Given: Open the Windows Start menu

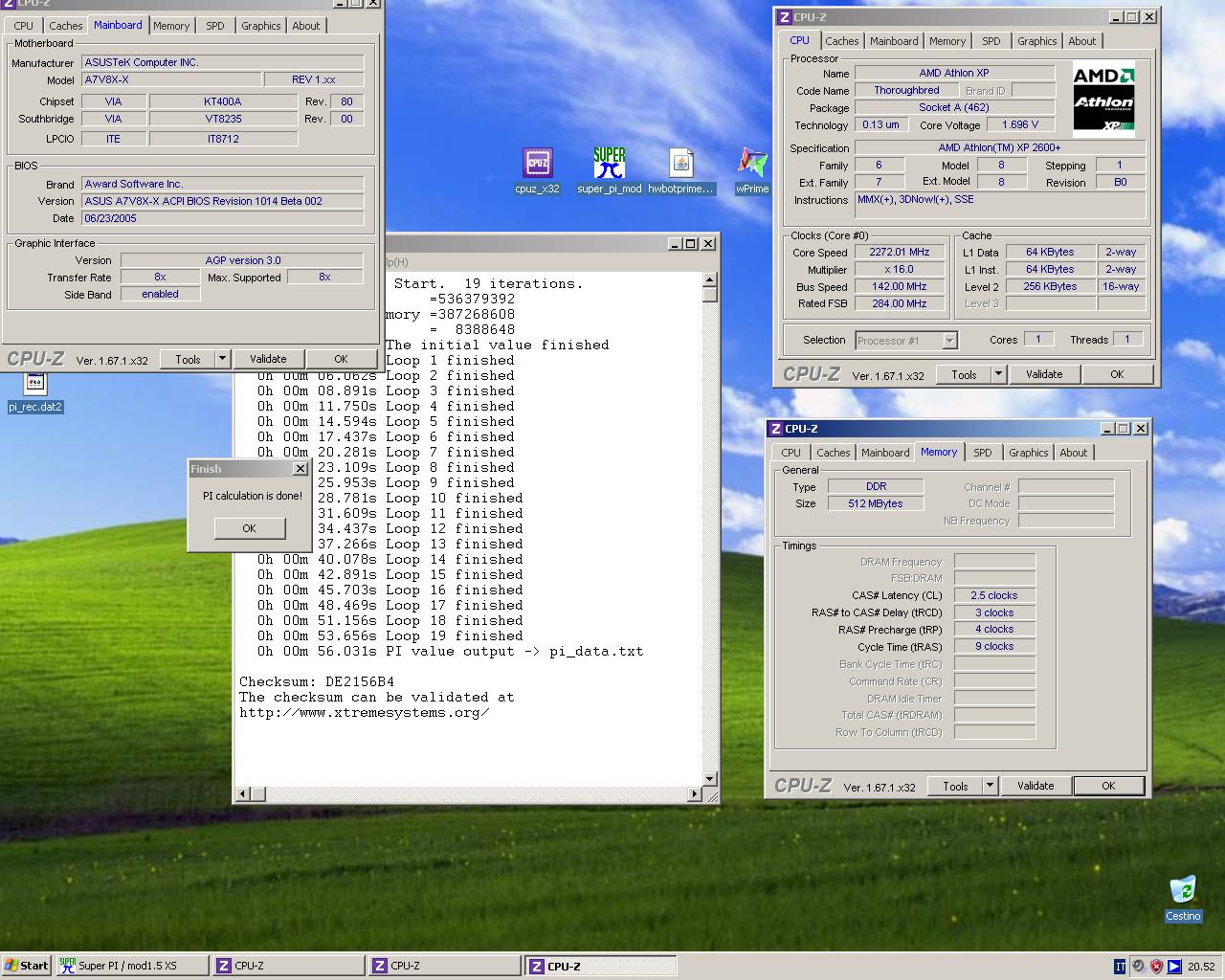Looking at the screenshot, I should tap(27, 966).
